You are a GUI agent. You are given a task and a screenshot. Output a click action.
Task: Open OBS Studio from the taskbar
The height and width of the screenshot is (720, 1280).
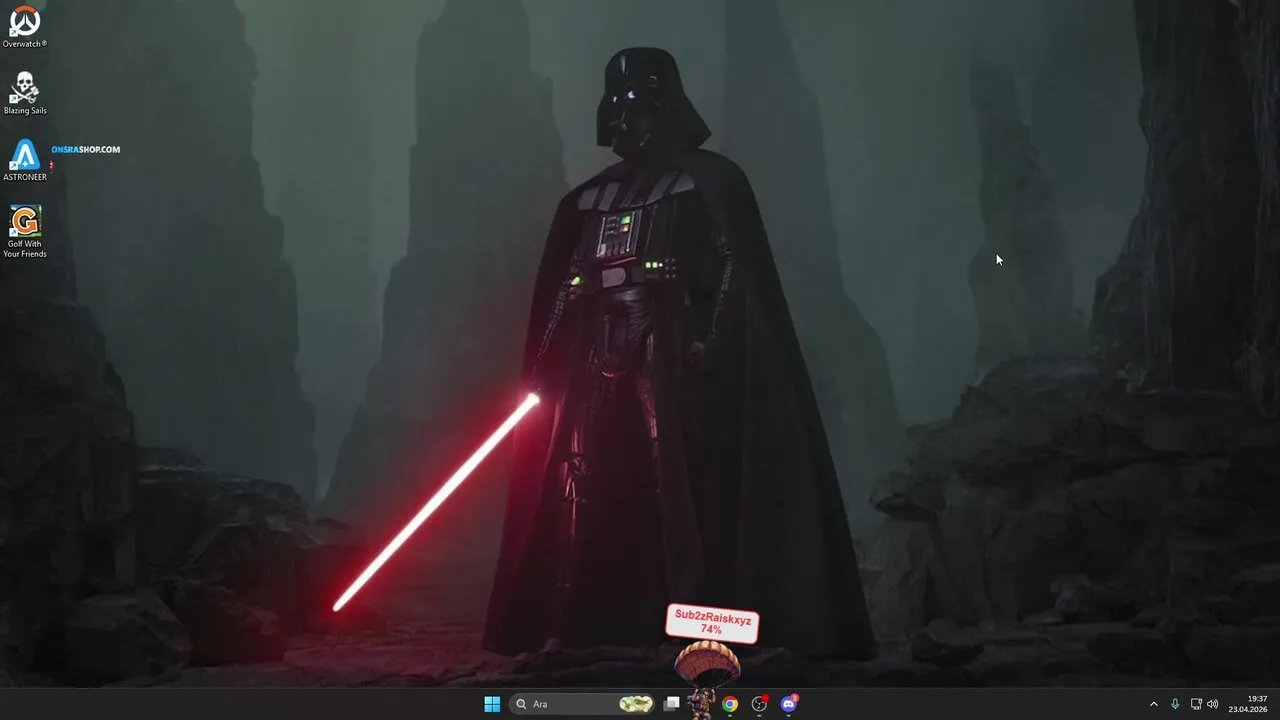760,704
